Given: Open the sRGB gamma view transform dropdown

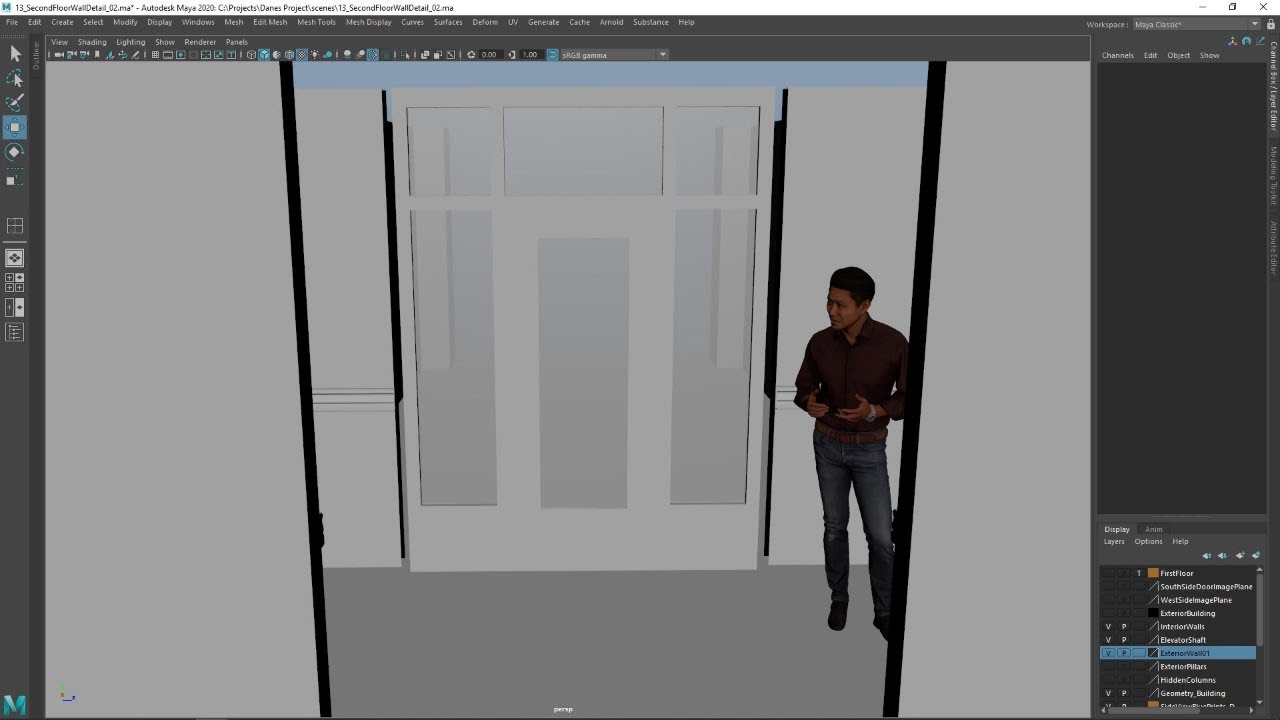Looking at the screenshot, I should [x=662, y=55].
